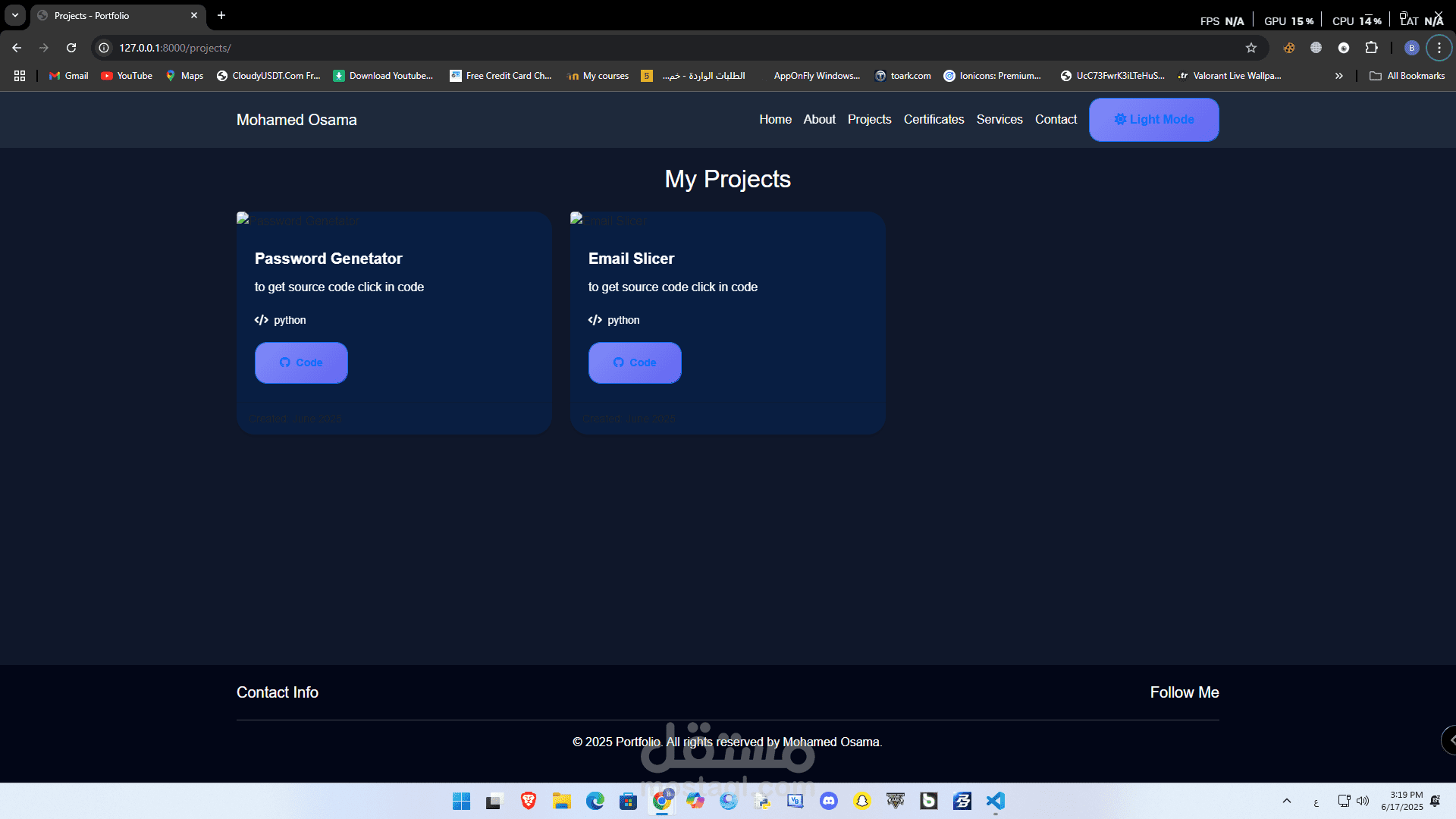This screenshot has height=819, width=1456.
Task: Open the browser extensions puzzle icon
Action: pyautogui.click(x=1371, y=48)
